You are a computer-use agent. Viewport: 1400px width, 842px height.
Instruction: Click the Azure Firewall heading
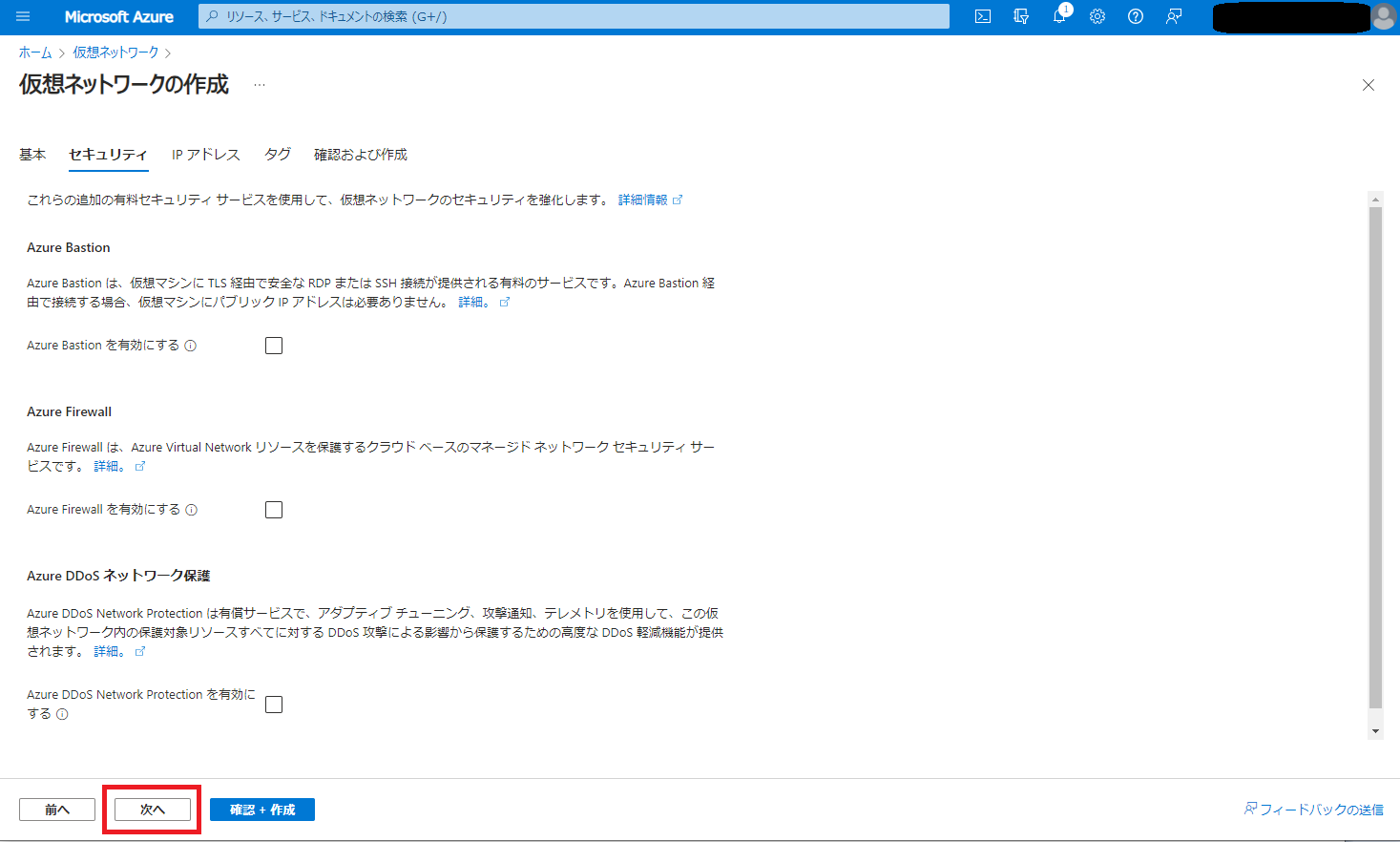coord(70,411)
